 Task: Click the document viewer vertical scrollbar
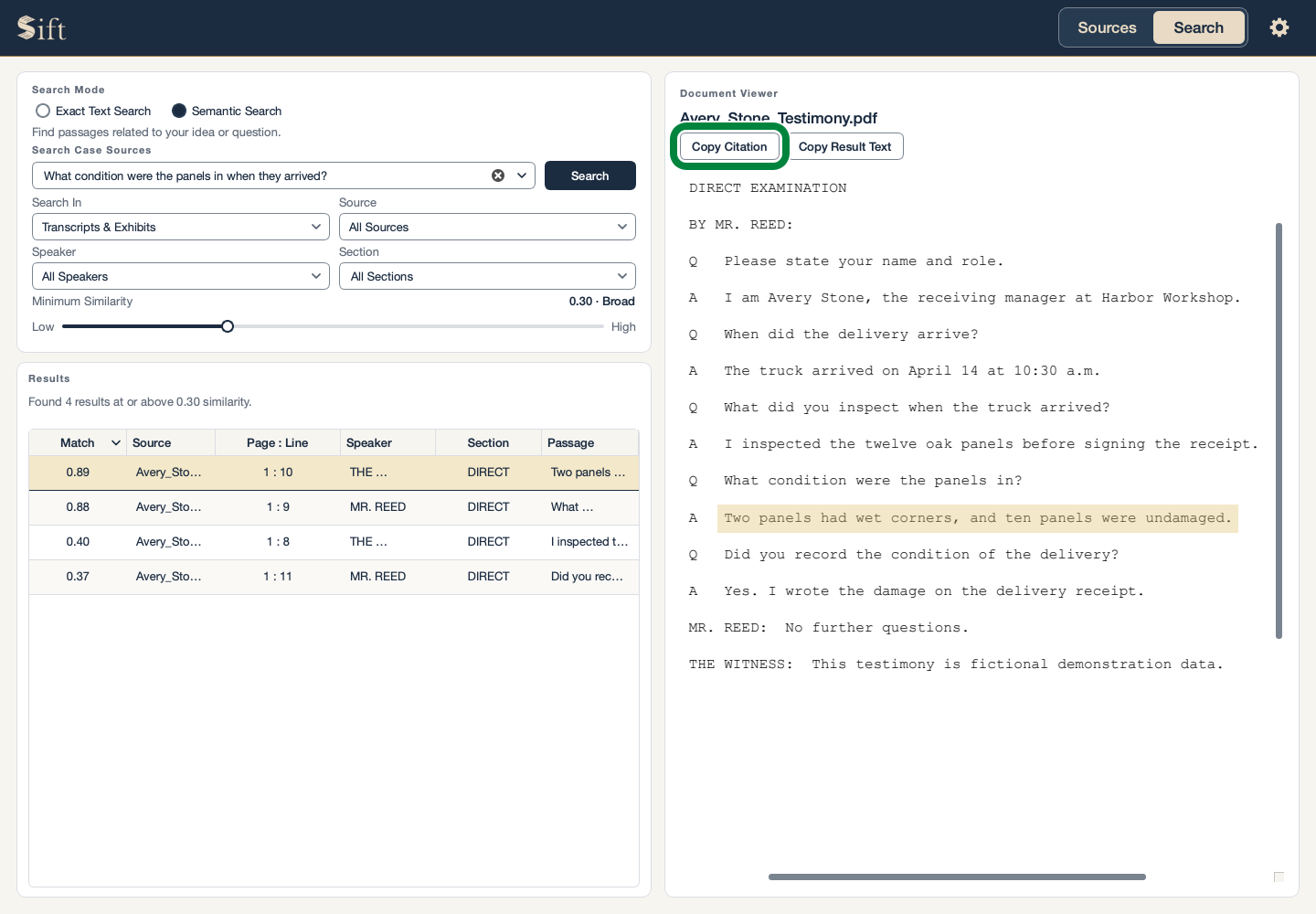(1279, 430)
